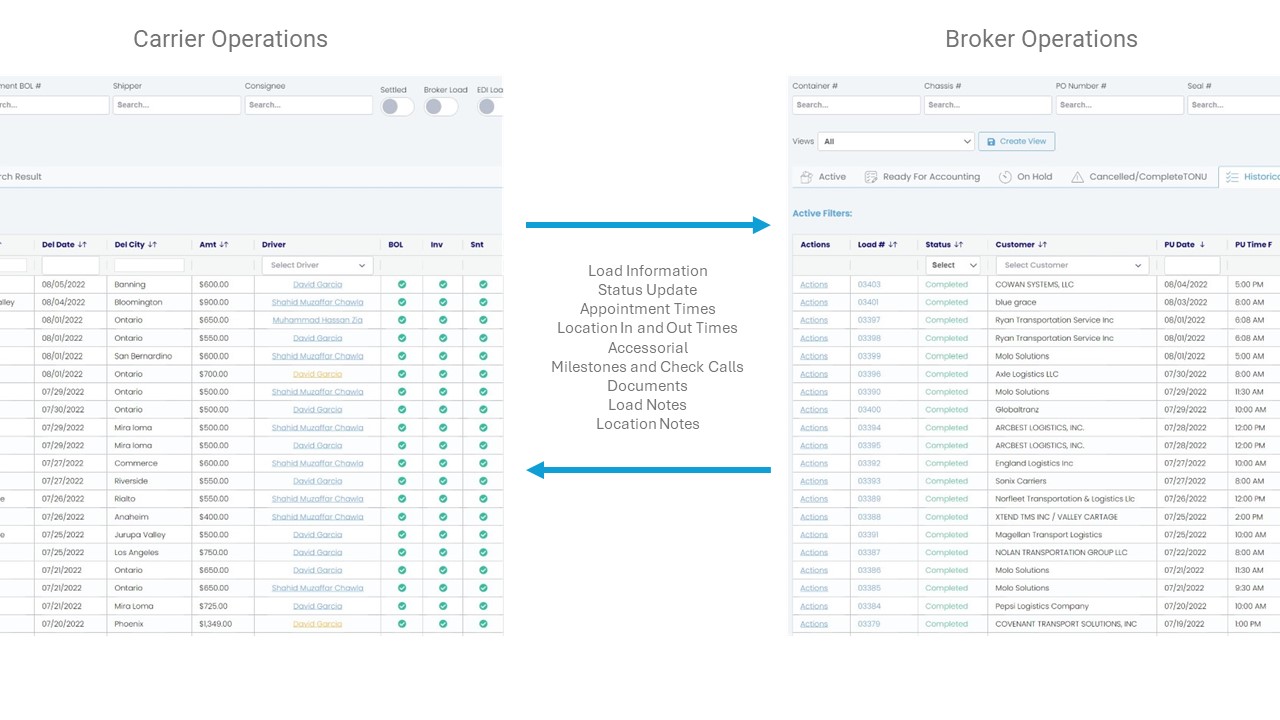Sort broker table by Status arrows
Viewport: 1280px width, 720px height.
tap(959, 245)
